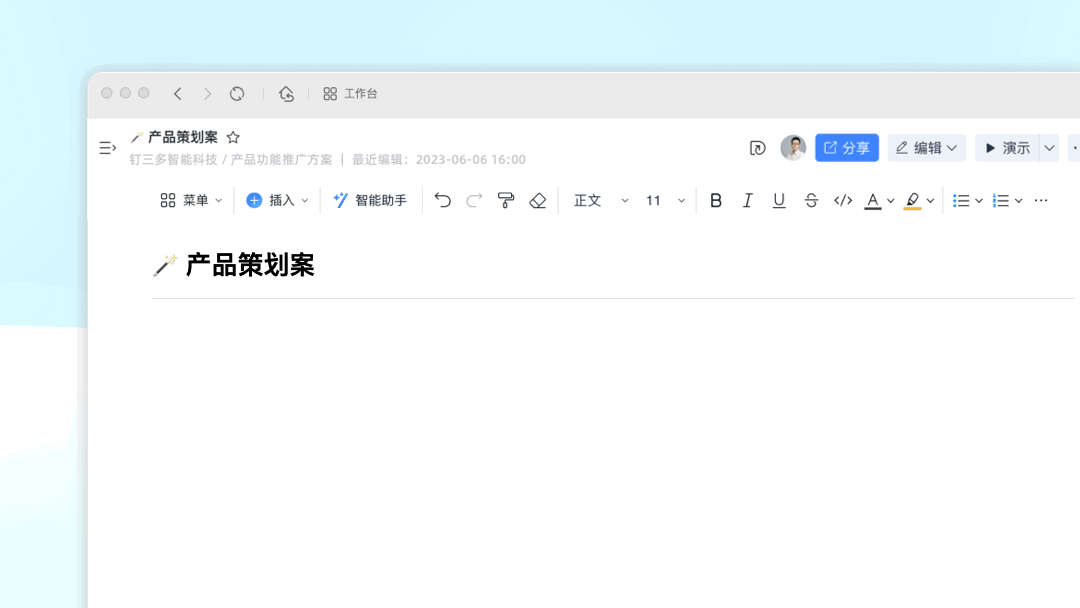Open the 工作台 workspace tab
Screen dimensions: 1080x608
pos(350,94)
